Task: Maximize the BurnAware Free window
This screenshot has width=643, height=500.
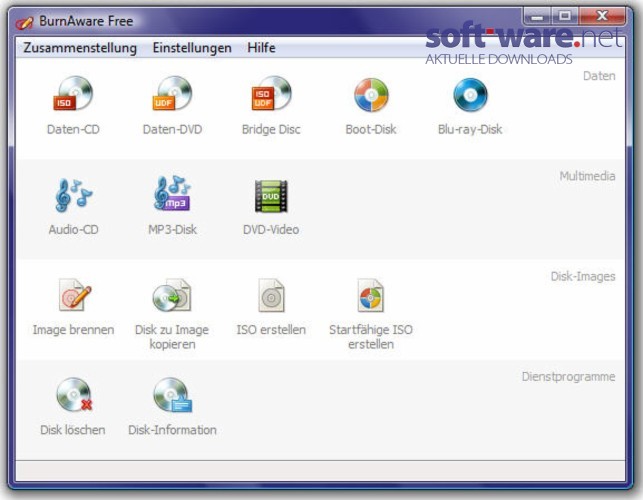Action: coord(565,16)
